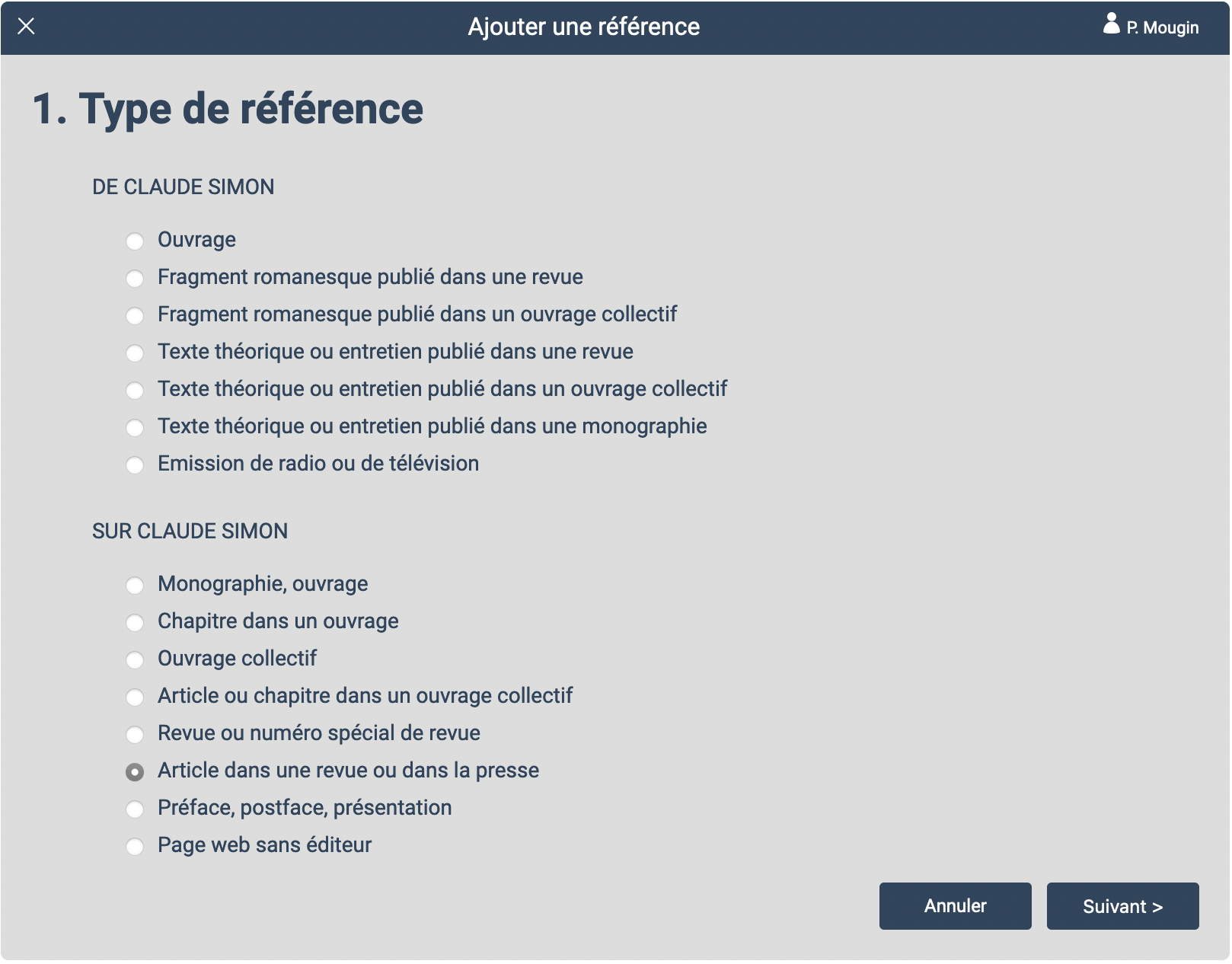Click the P. Mougin username label

coord(1162,28)
